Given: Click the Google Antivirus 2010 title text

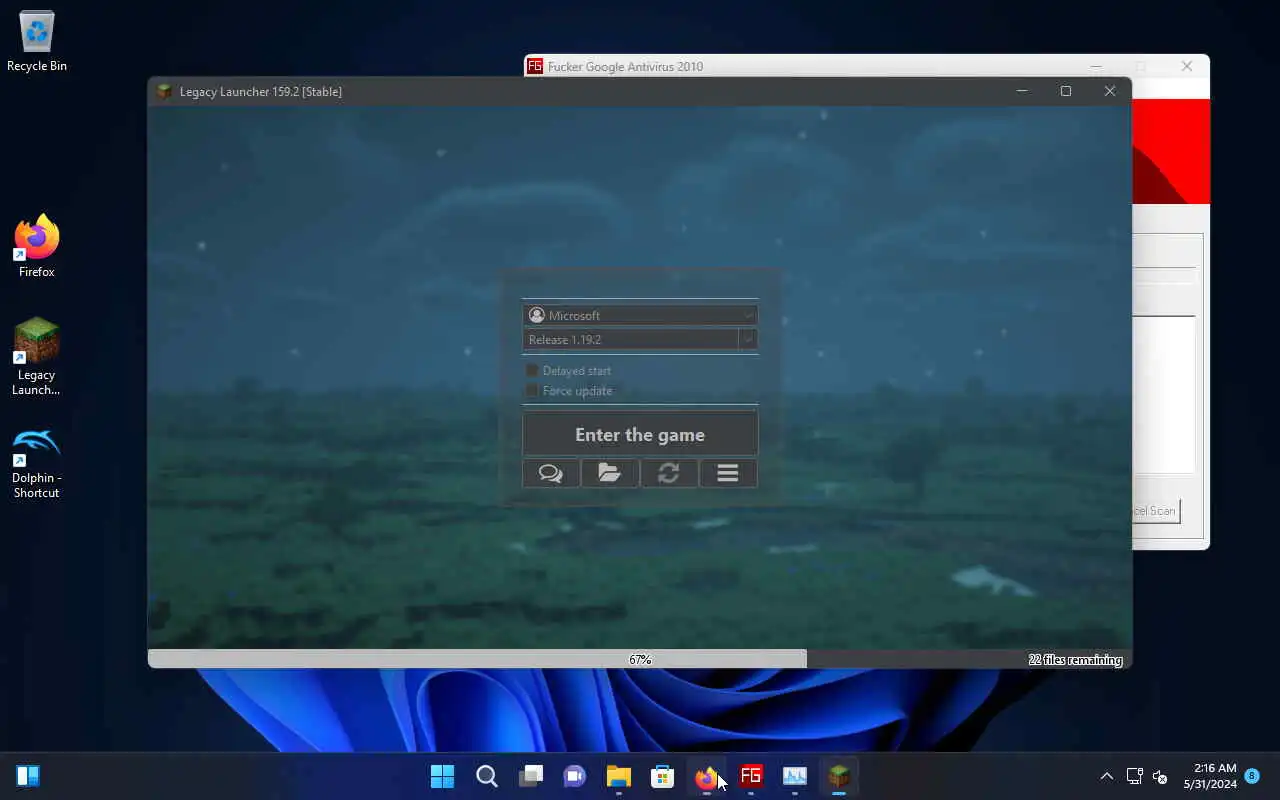Looking at the screenshot, I should pos(626,66).
